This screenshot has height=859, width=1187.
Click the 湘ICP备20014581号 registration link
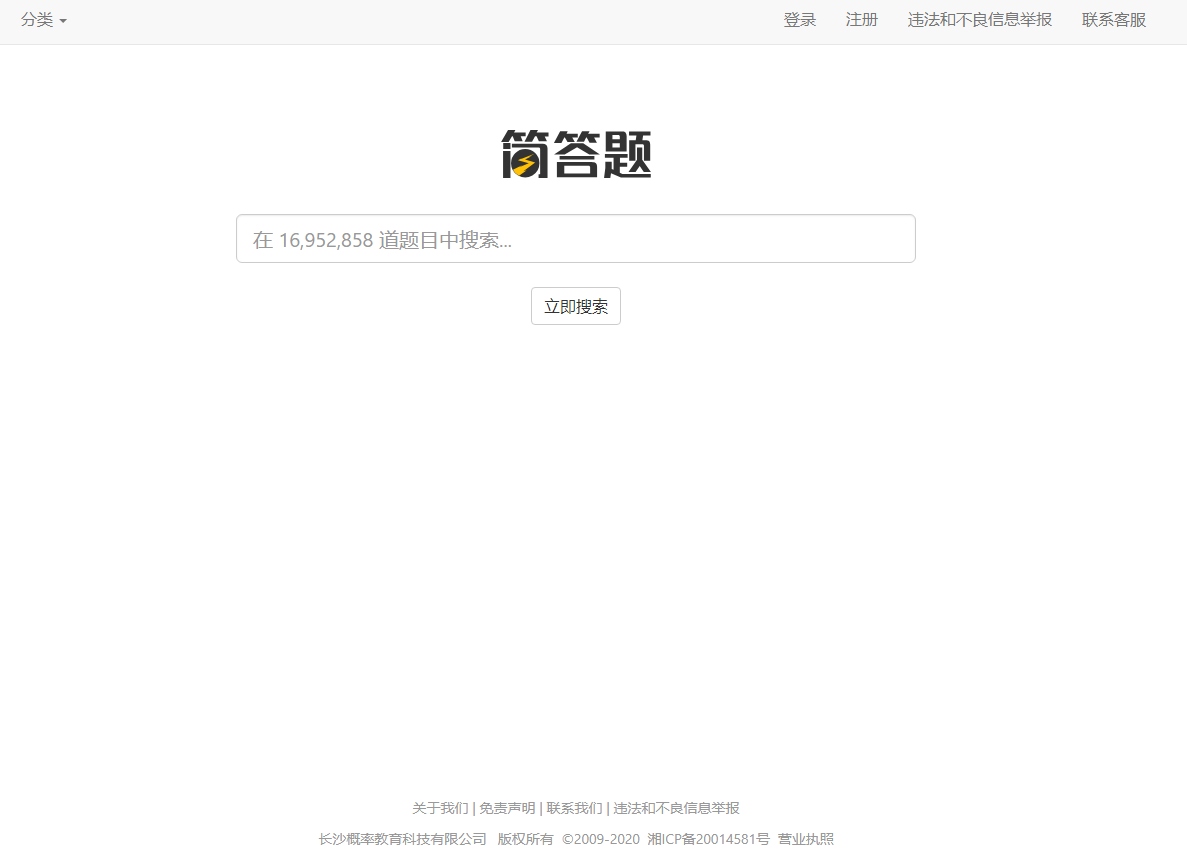(708, 839)
